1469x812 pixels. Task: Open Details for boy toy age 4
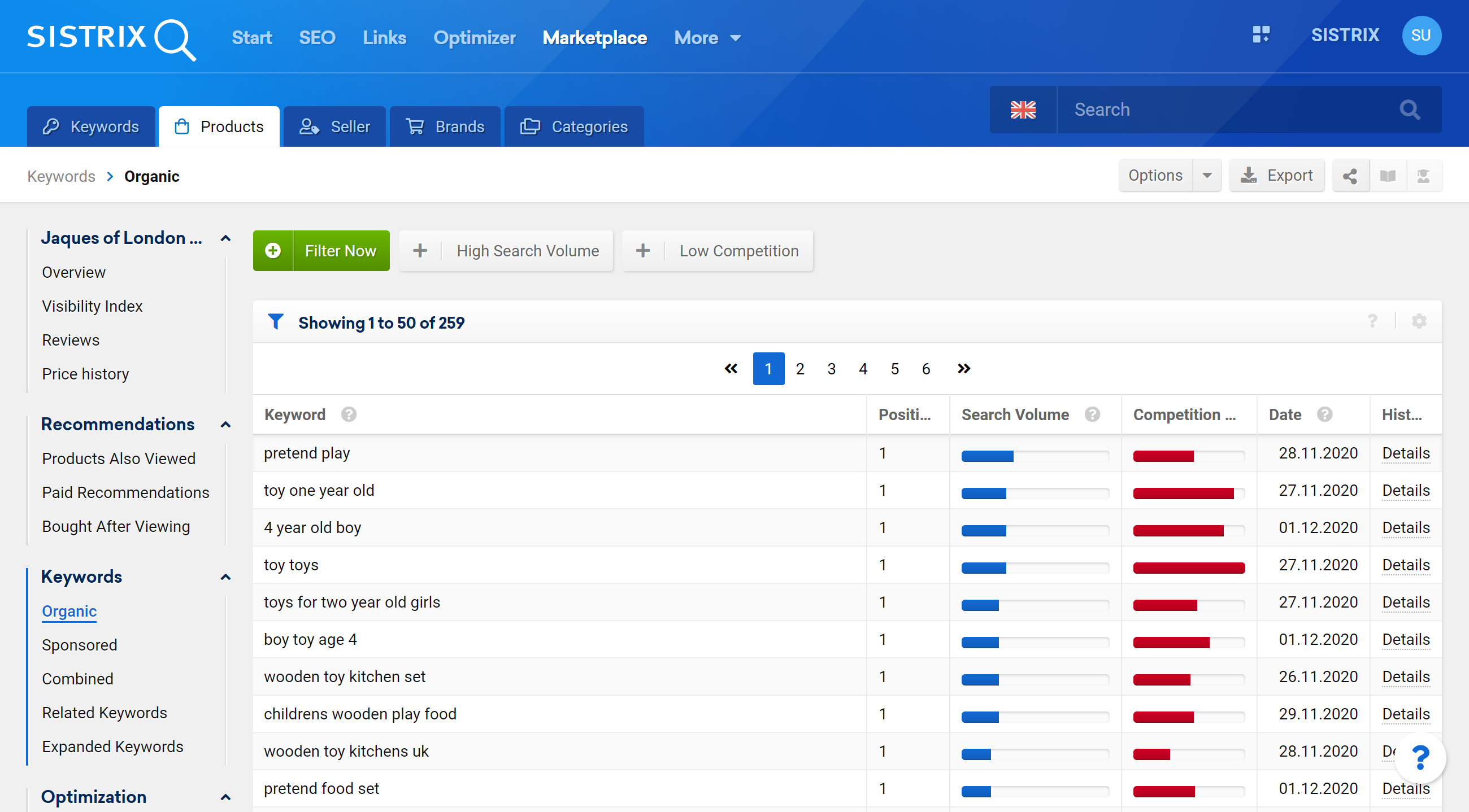point(1406,639)
